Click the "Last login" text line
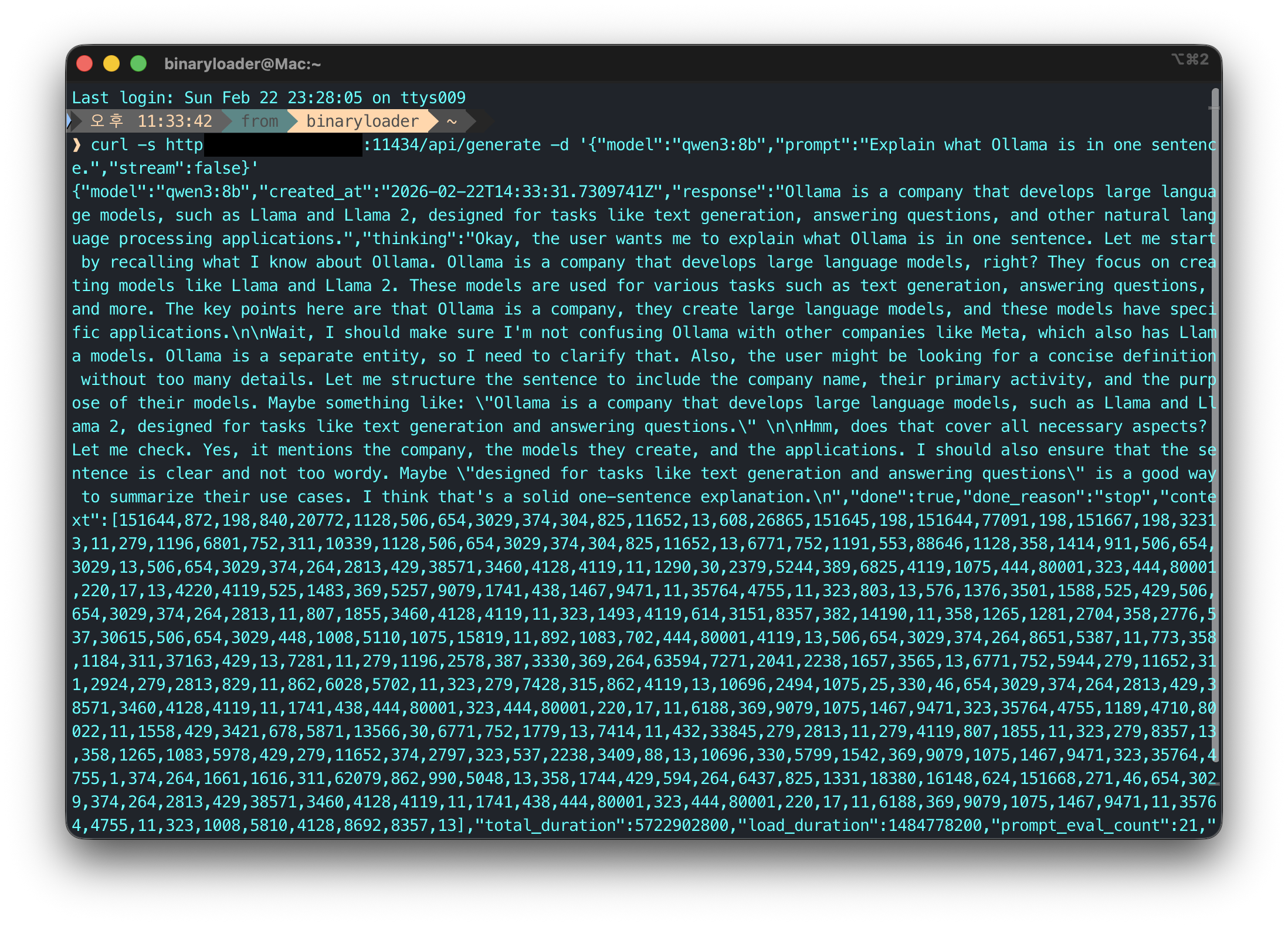The image size is (1288, 926). click(268, 98)
